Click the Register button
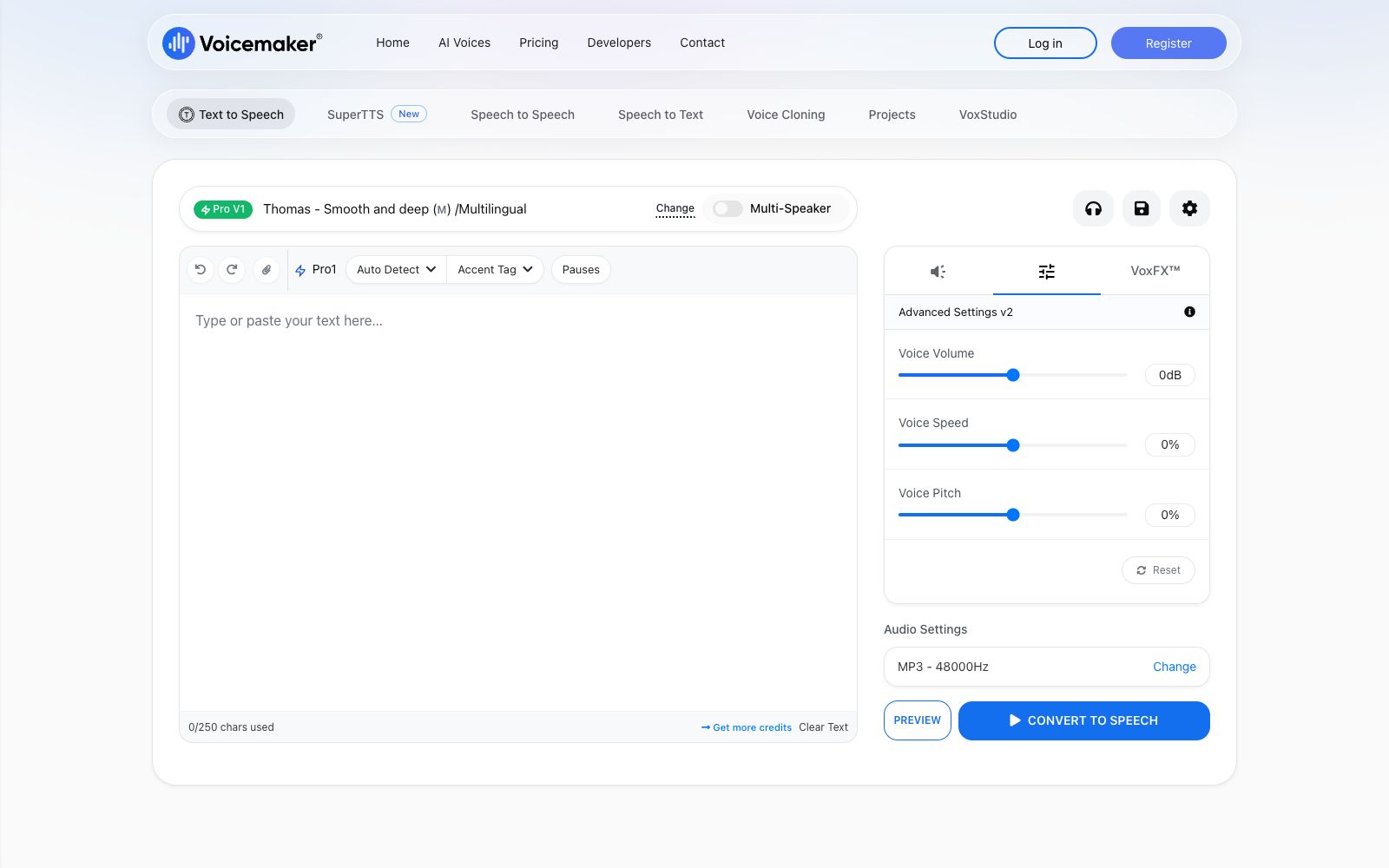 [x=1168, y=43]
